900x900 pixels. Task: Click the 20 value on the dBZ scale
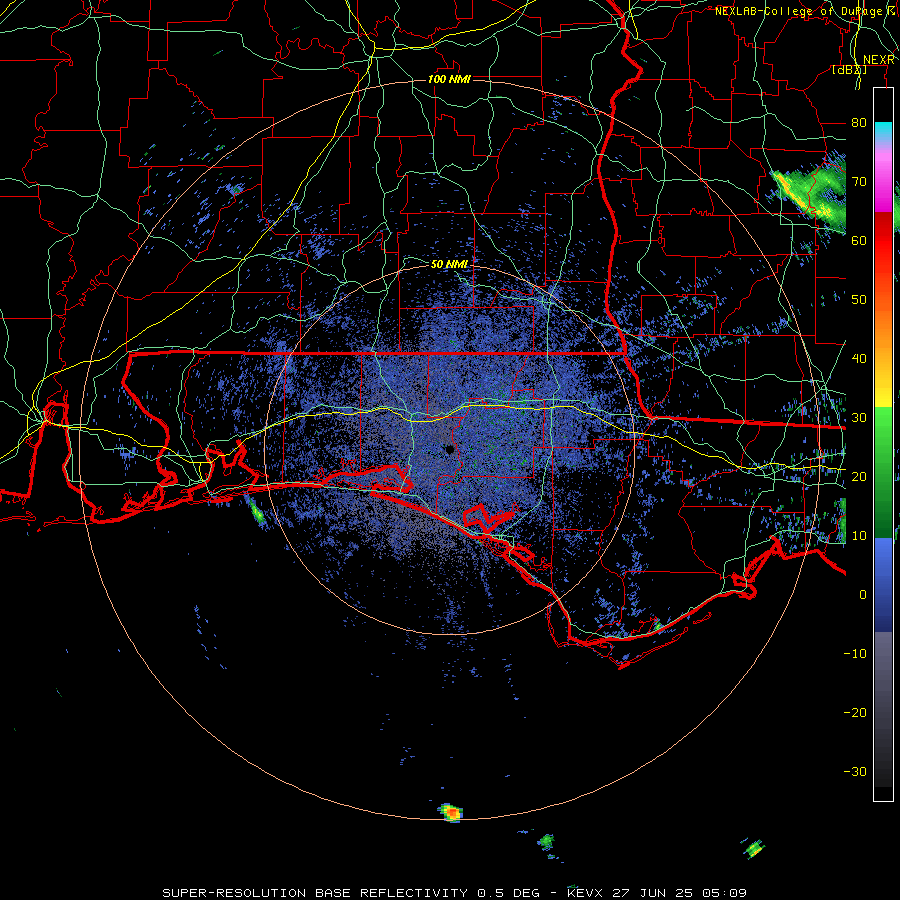click(859, 477)
